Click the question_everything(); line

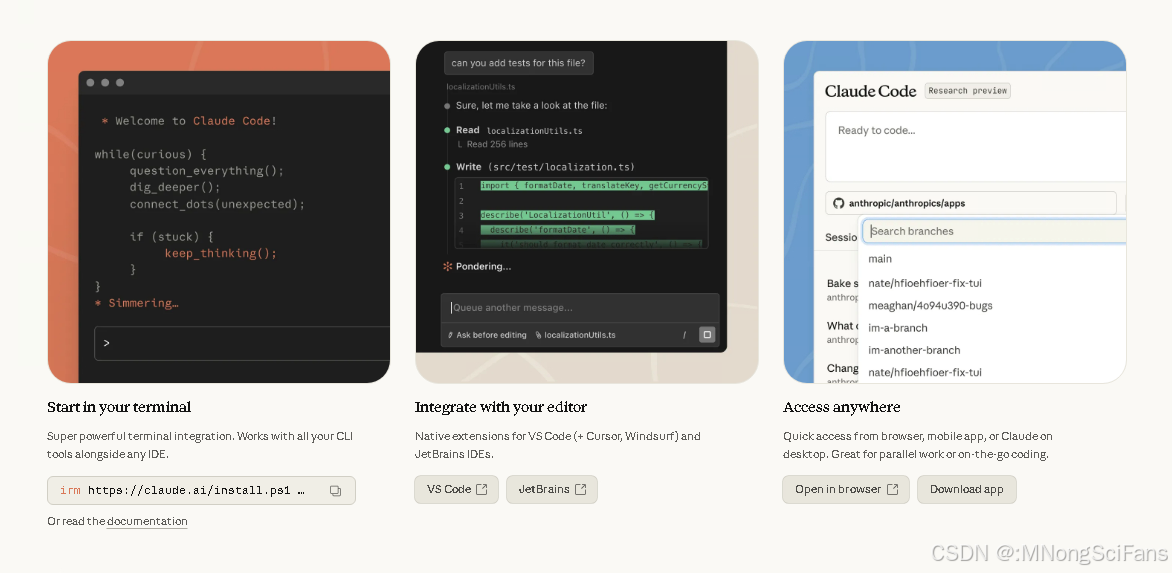click(207, 171)
